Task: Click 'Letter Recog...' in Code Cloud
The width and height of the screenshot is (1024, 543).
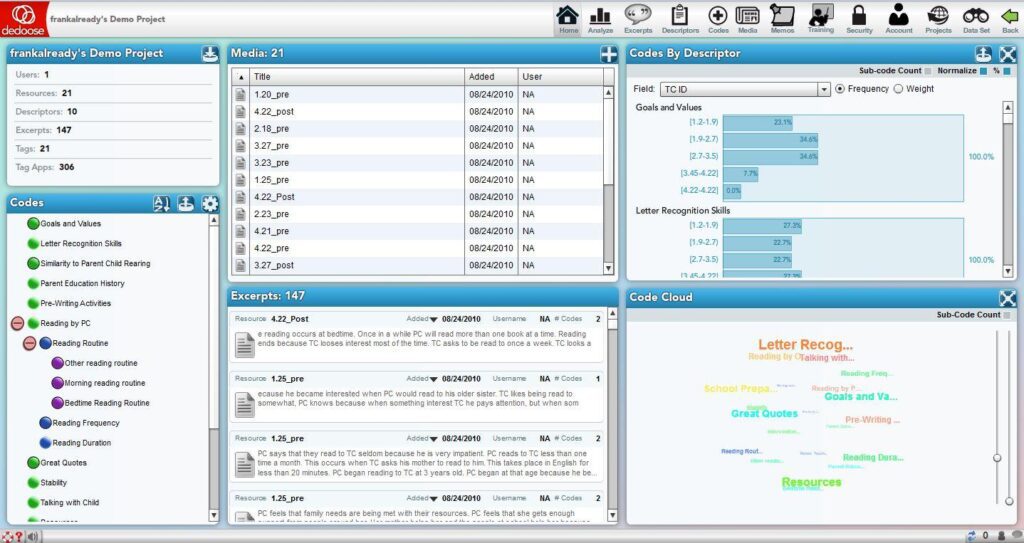Action: (805, 344)
